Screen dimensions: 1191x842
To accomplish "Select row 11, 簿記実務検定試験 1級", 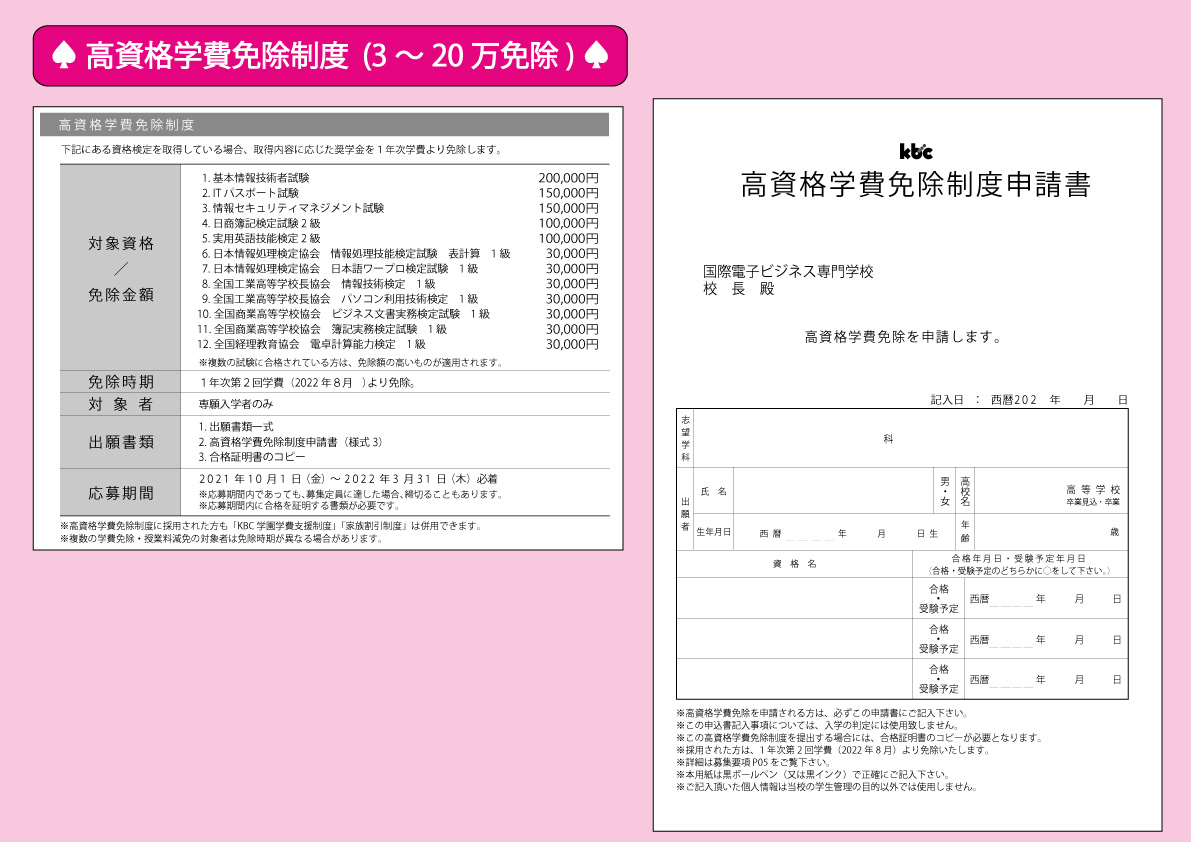I will [x=398, y=329].
